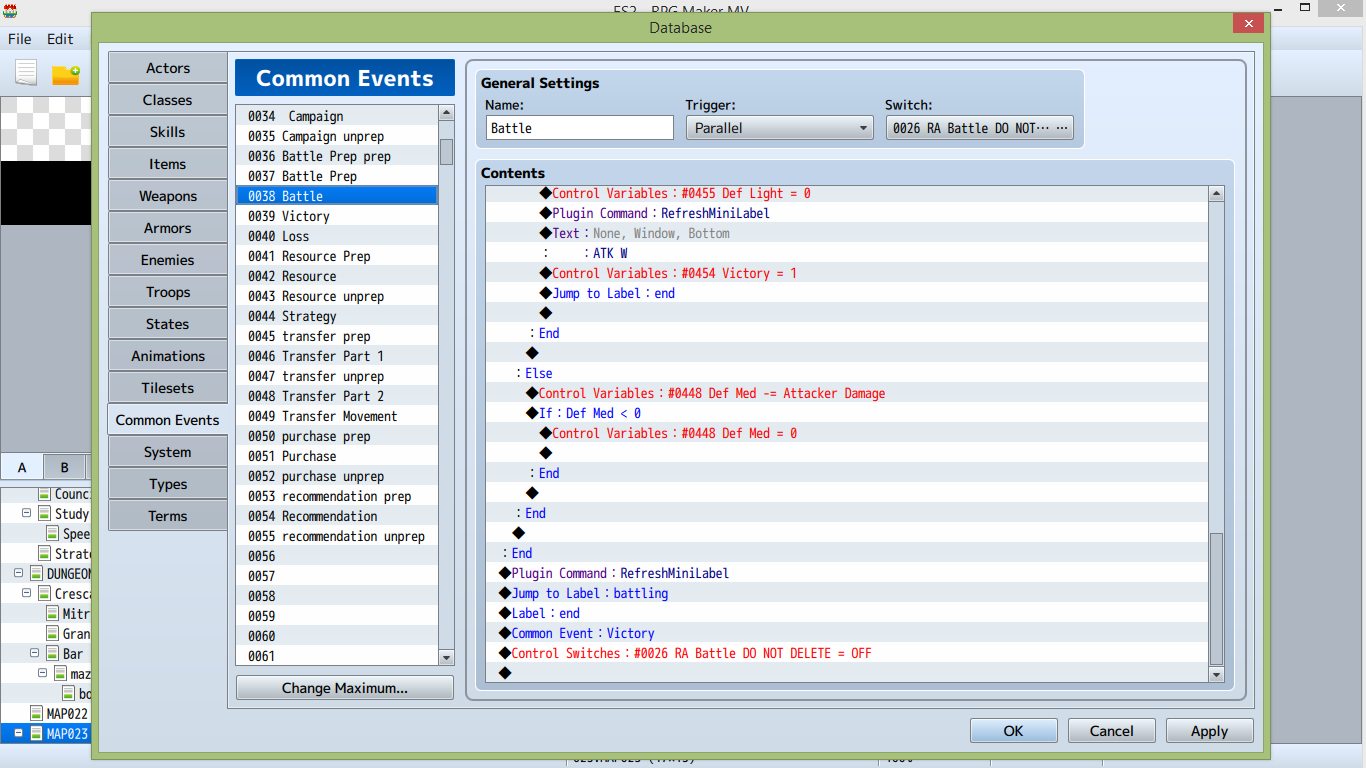This screenshot has height=768, width=1366.
Task: Select common event 0051 Purchase
Action: [337, 456]
